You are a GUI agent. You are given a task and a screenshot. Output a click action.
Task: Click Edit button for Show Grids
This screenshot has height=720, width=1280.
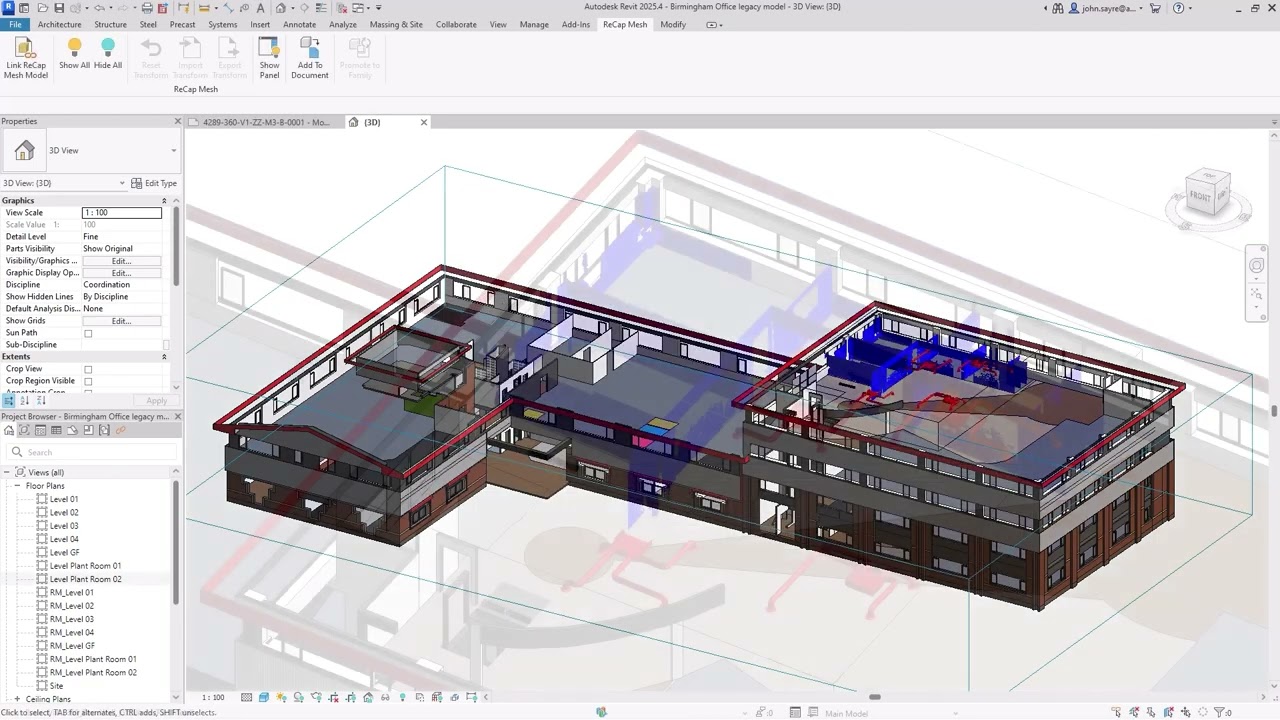pos(121,321)
